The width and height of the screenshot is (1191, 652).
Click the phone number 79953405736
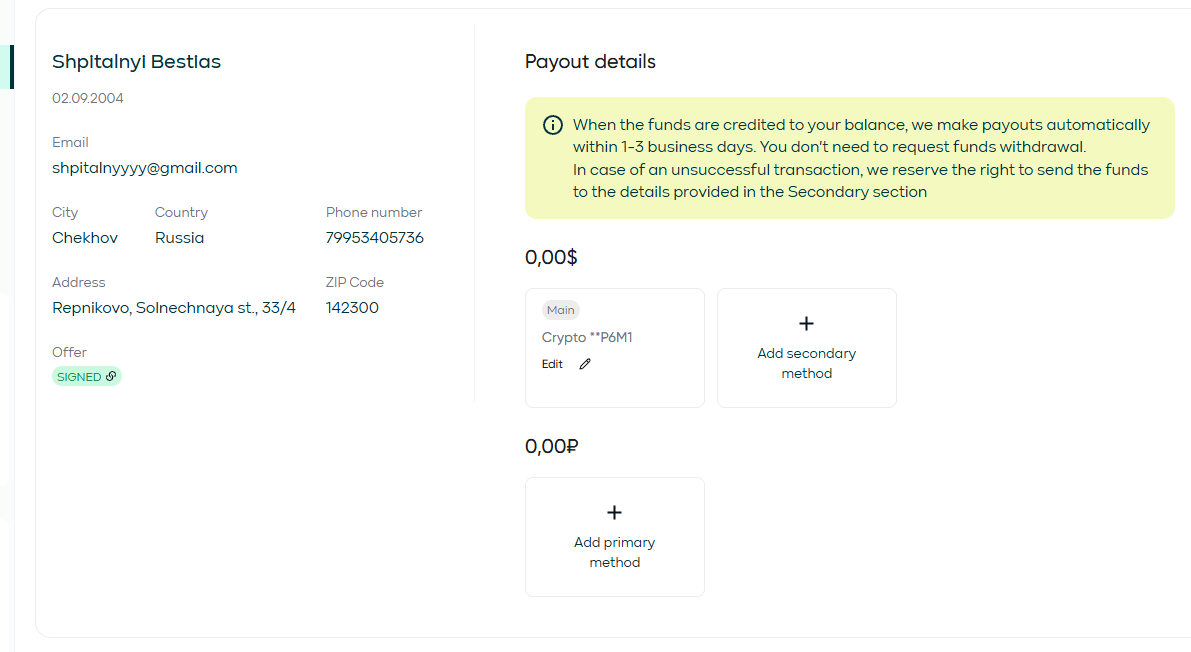coord(375,238)
